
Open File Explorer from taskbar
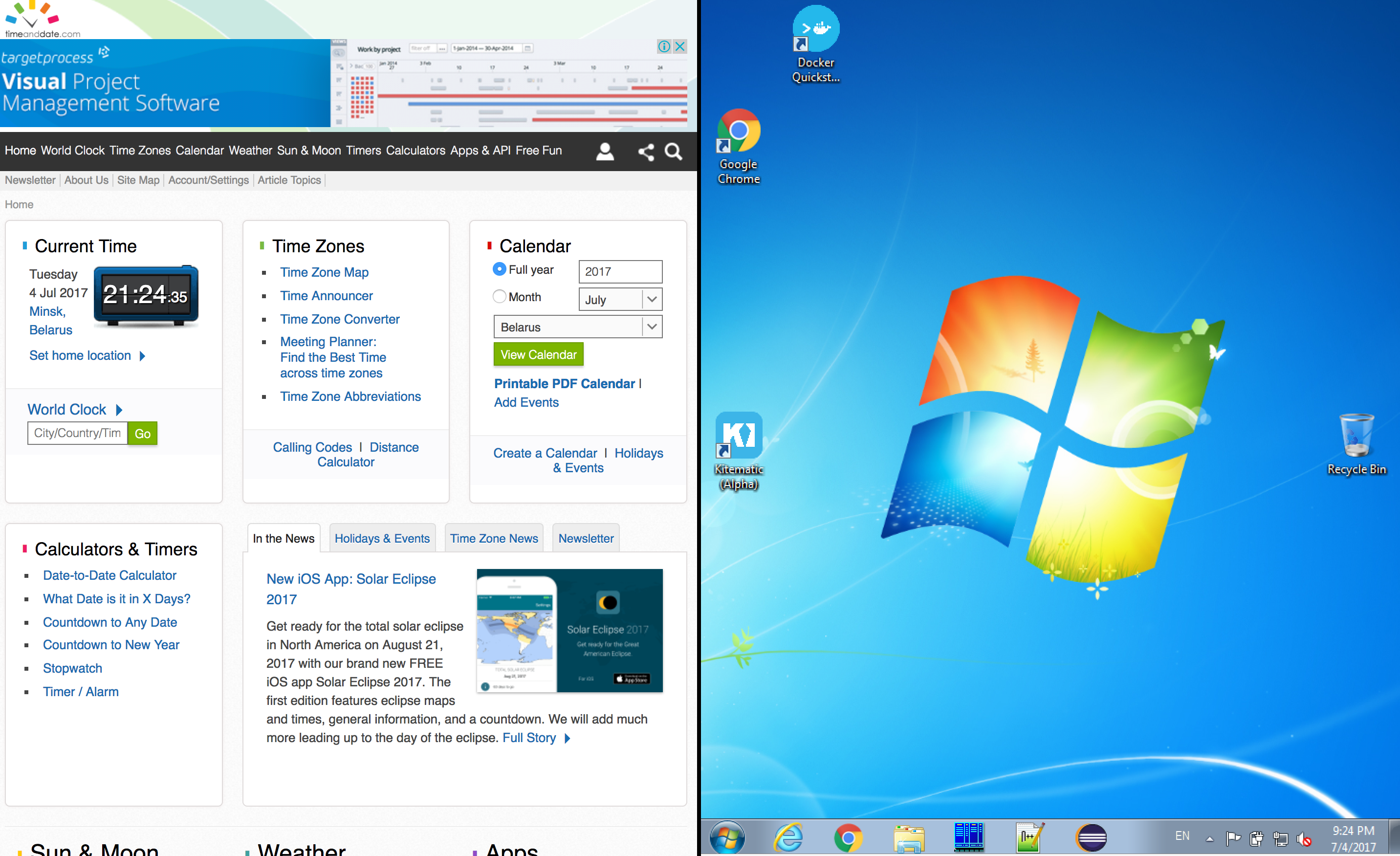(x=909, y=838)
